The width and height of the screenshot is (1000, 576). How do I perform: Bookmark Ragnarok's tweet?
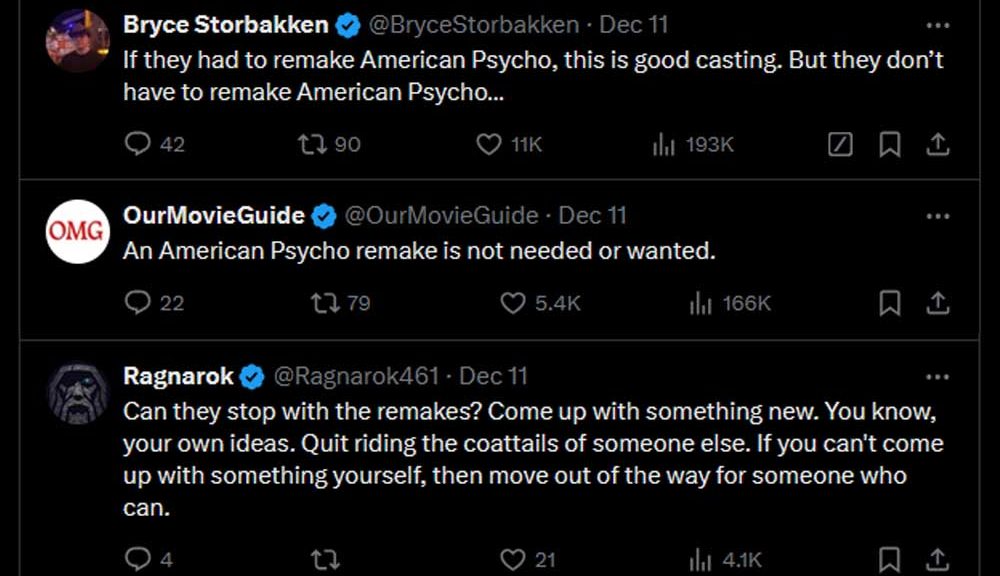coord(889,559)
